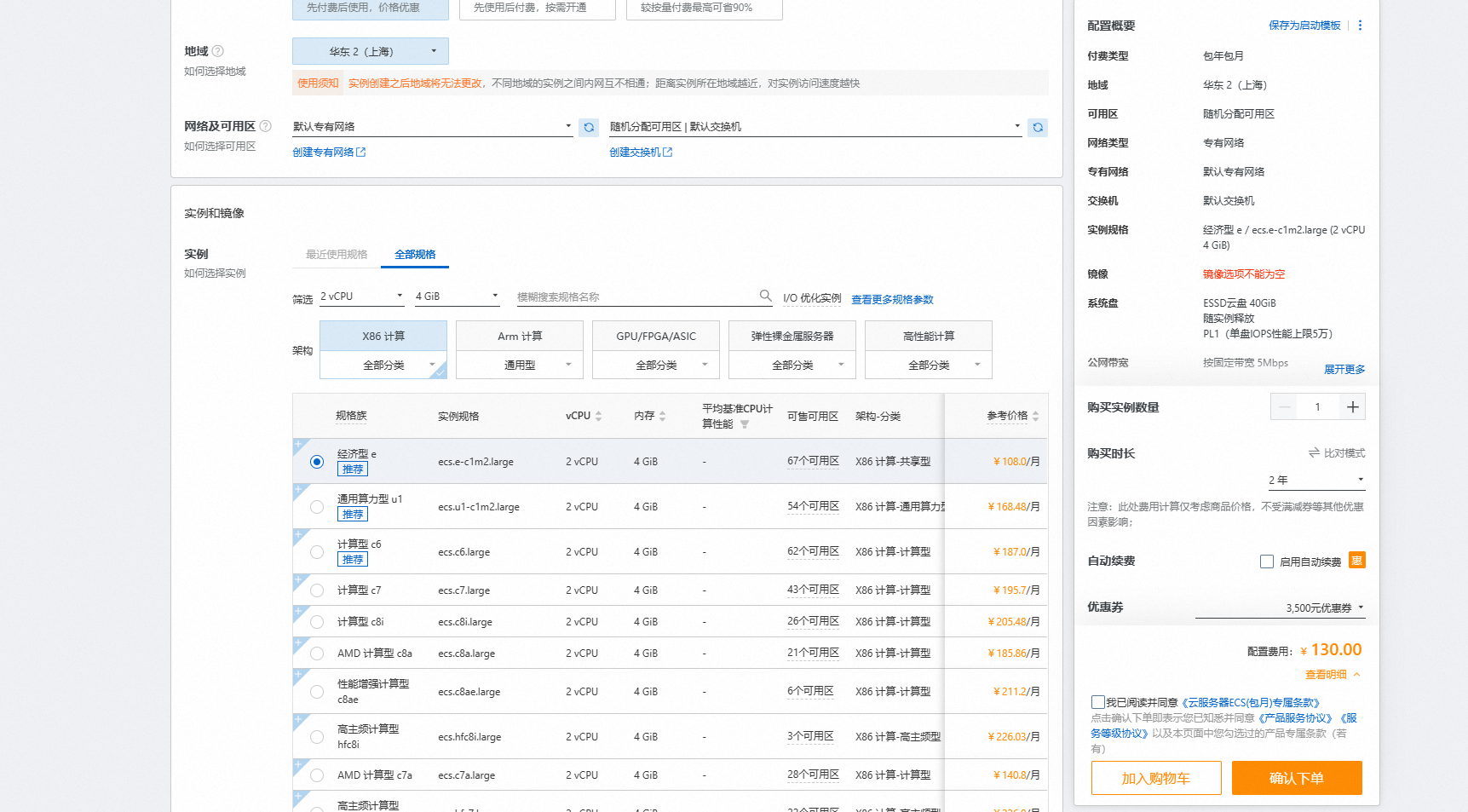Sort table by 参考价格 column arrows

tap(1035, 416)
